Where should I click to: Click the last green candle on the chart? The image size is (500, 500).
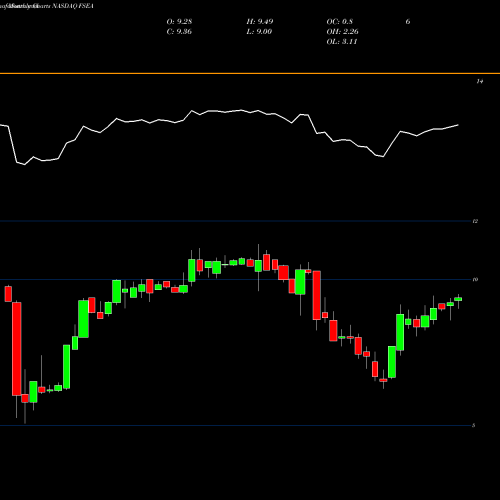[x=458, y=299]
